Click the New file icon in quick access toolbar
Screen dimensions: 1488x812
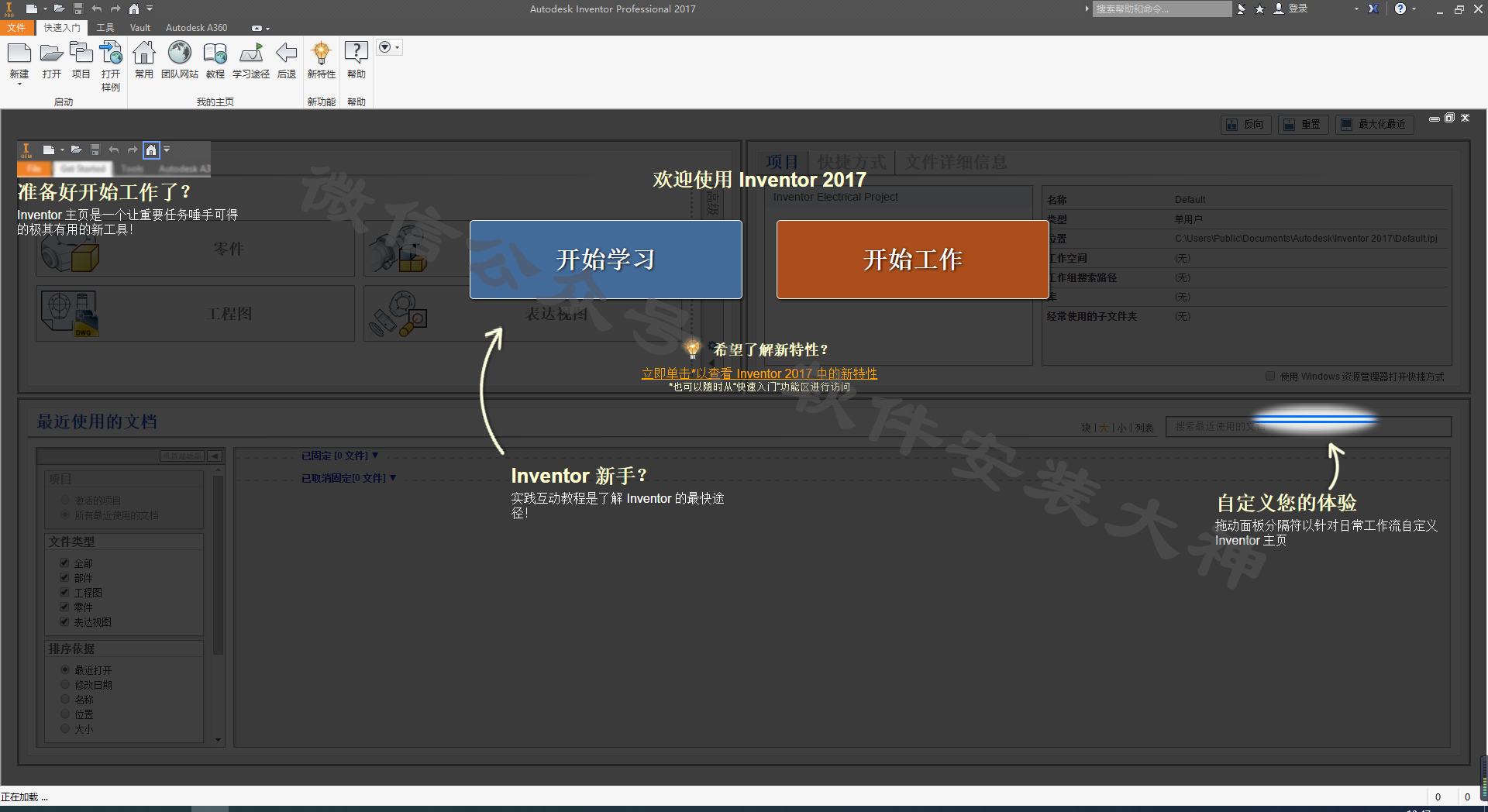(31, 9)
